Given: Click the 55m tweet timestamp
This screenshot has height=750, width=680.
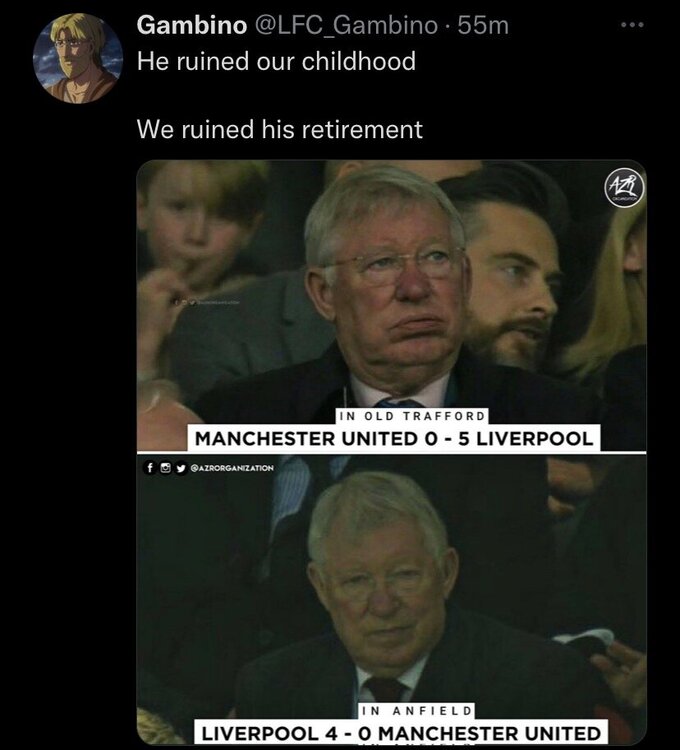Looking at the screenshot, I should pos(483,25).
